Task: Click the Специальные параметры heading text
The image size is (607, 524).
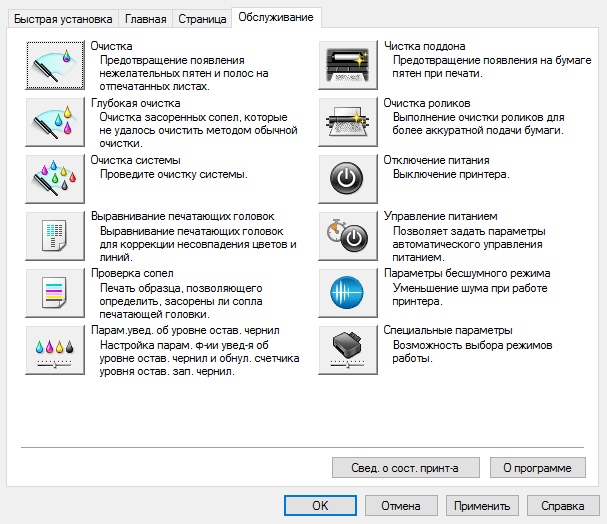Action: tap(448, 330)
